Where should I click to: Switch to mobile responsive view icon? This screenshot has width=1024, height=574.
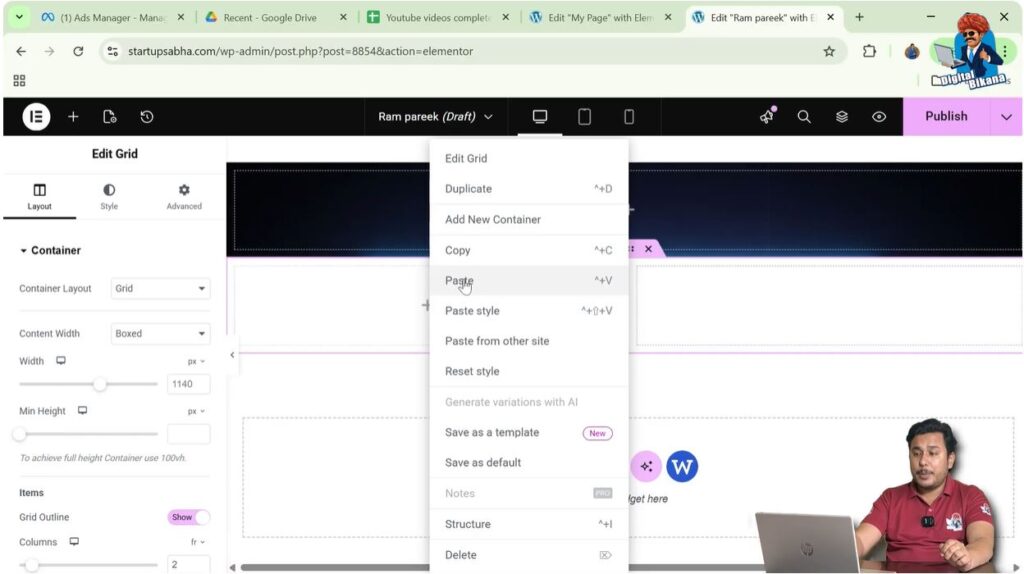(x=629, y=117)
